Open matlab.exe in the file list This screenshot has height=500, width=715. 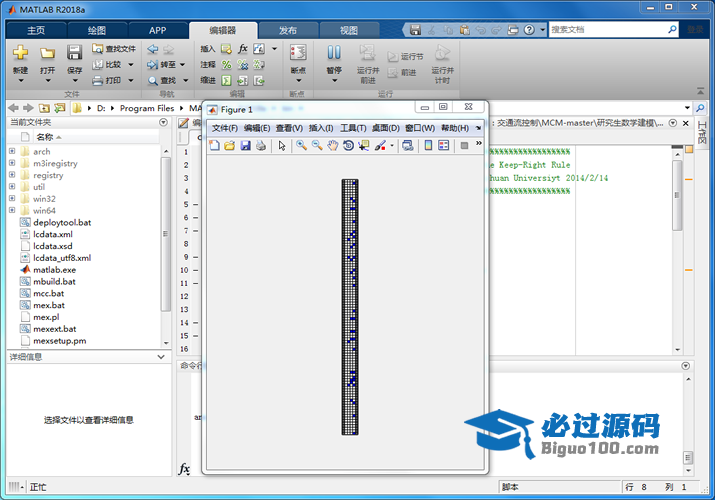click(x=54, y=270)
